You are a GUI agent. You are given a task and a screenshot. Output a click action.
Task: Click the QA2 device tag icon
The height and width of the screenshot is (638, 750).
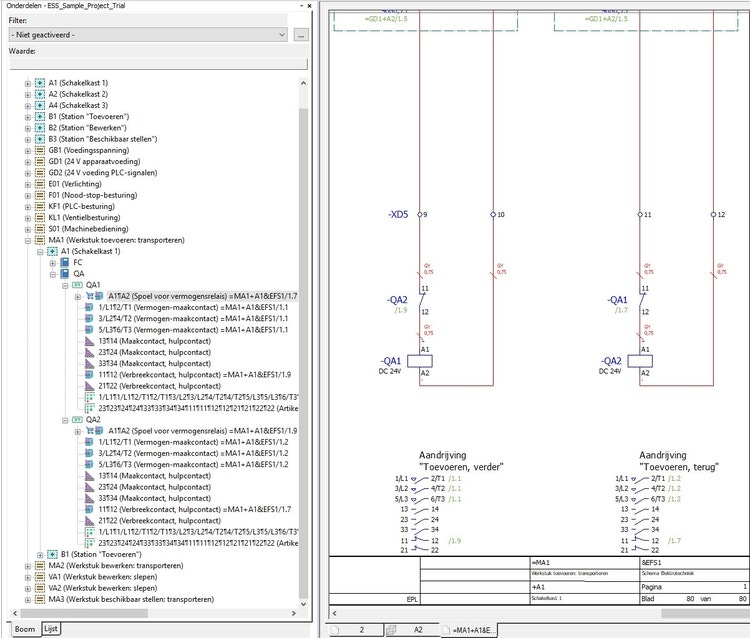(x=78, y=420)
